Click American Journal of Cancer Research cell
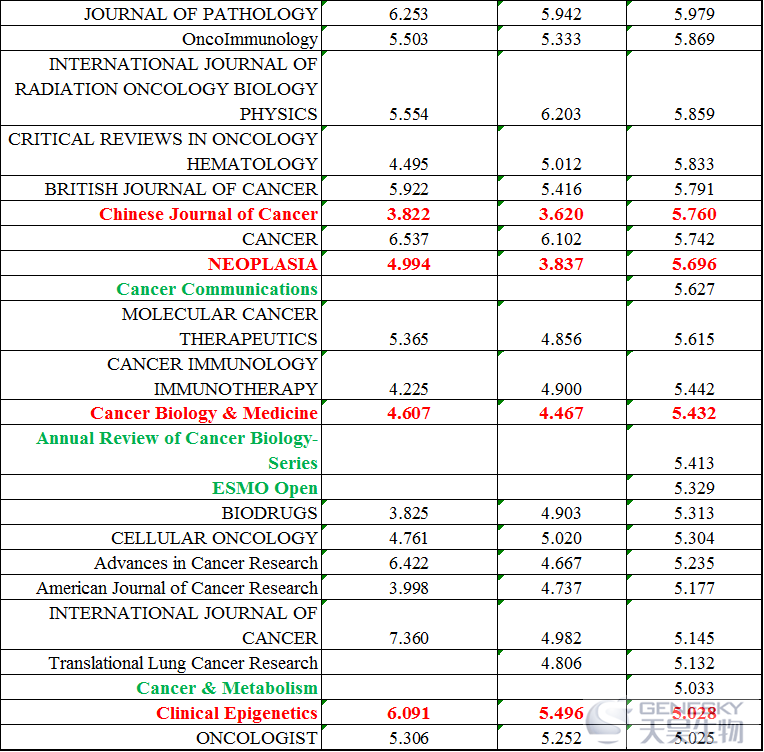764x752 pixels. click(x=161, y=587)
